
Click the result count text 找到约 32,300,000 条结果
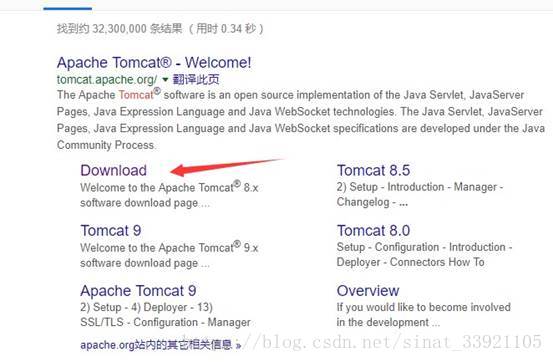(x=120, y=29)
